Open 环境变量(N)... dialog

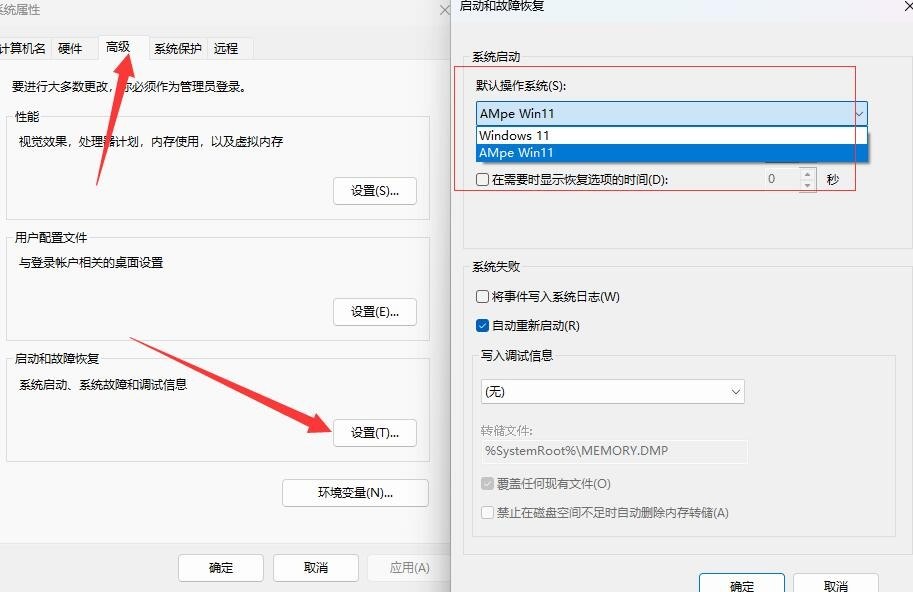[x=355, y=493]
